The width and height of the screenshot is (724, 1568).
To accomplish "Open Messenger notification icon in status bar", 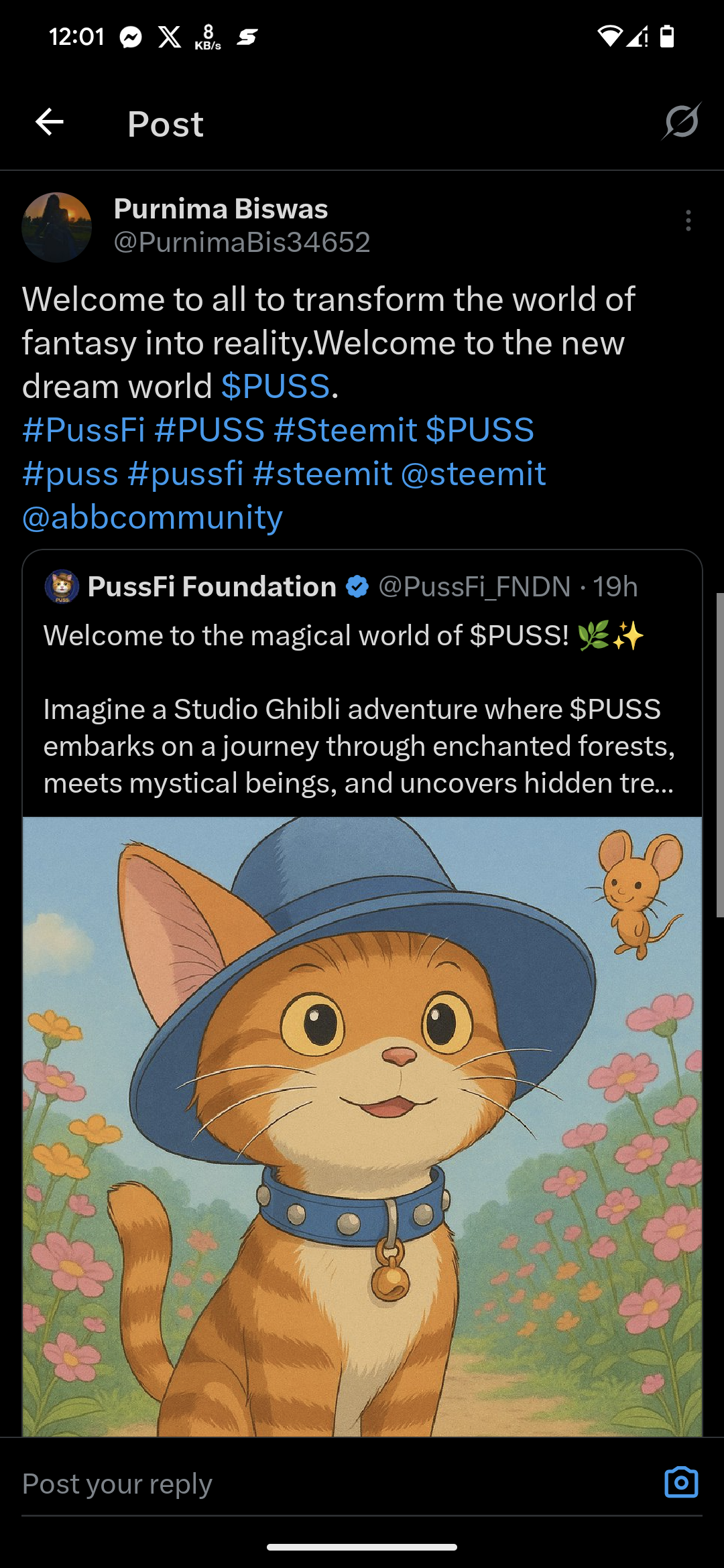I will pyautogui.click(x=131, y=37).
